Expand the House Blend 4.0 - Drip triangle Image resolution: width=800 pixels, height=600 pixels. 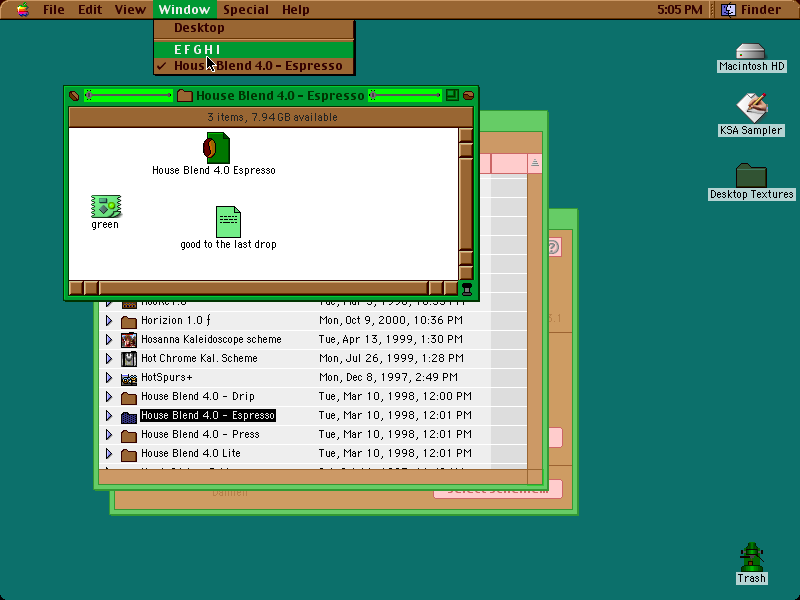pyautogui.click(x=109, y=396)
